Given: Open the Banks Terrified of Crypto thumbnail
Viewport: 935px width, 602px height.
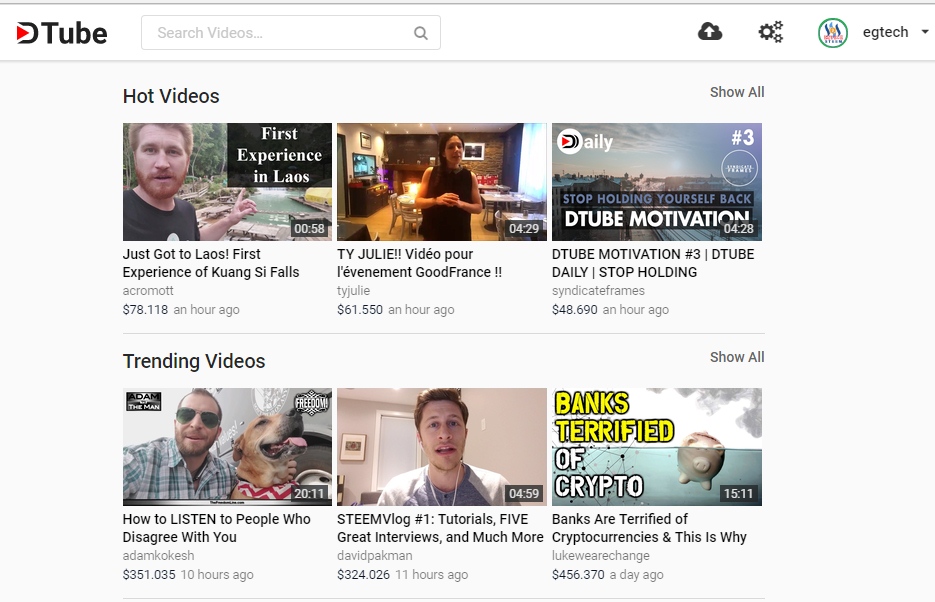Looking at the screenshot, I should 657,447.
